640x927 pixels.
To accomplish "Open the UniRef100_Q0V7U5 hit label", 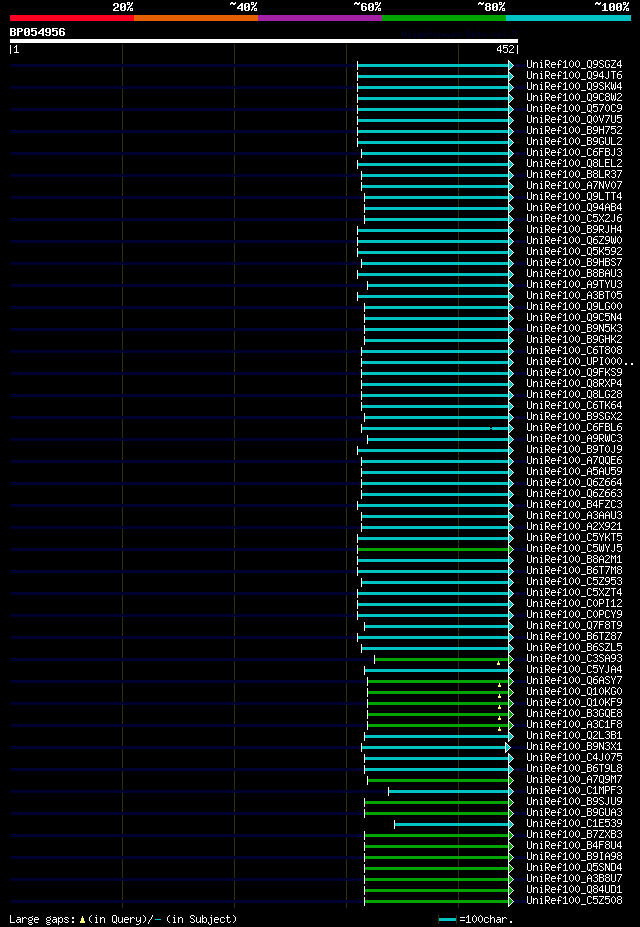I will 574,119.
